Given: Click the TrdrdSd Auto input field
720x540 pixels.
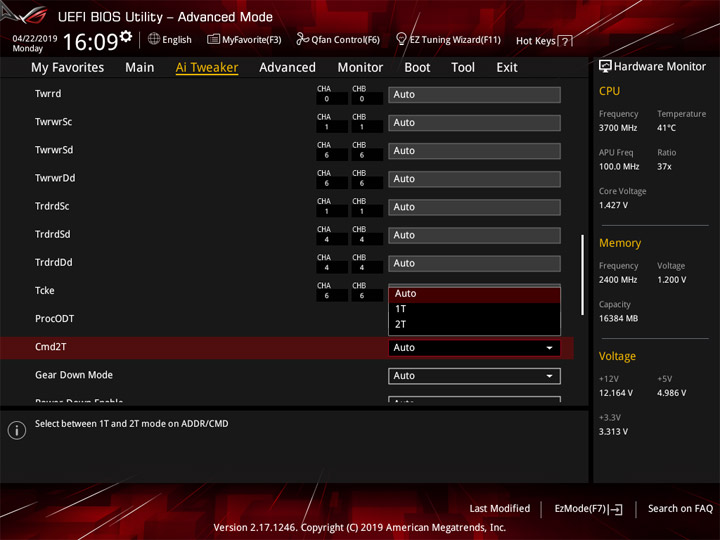Looking at the screenshot, I should 474,235.
